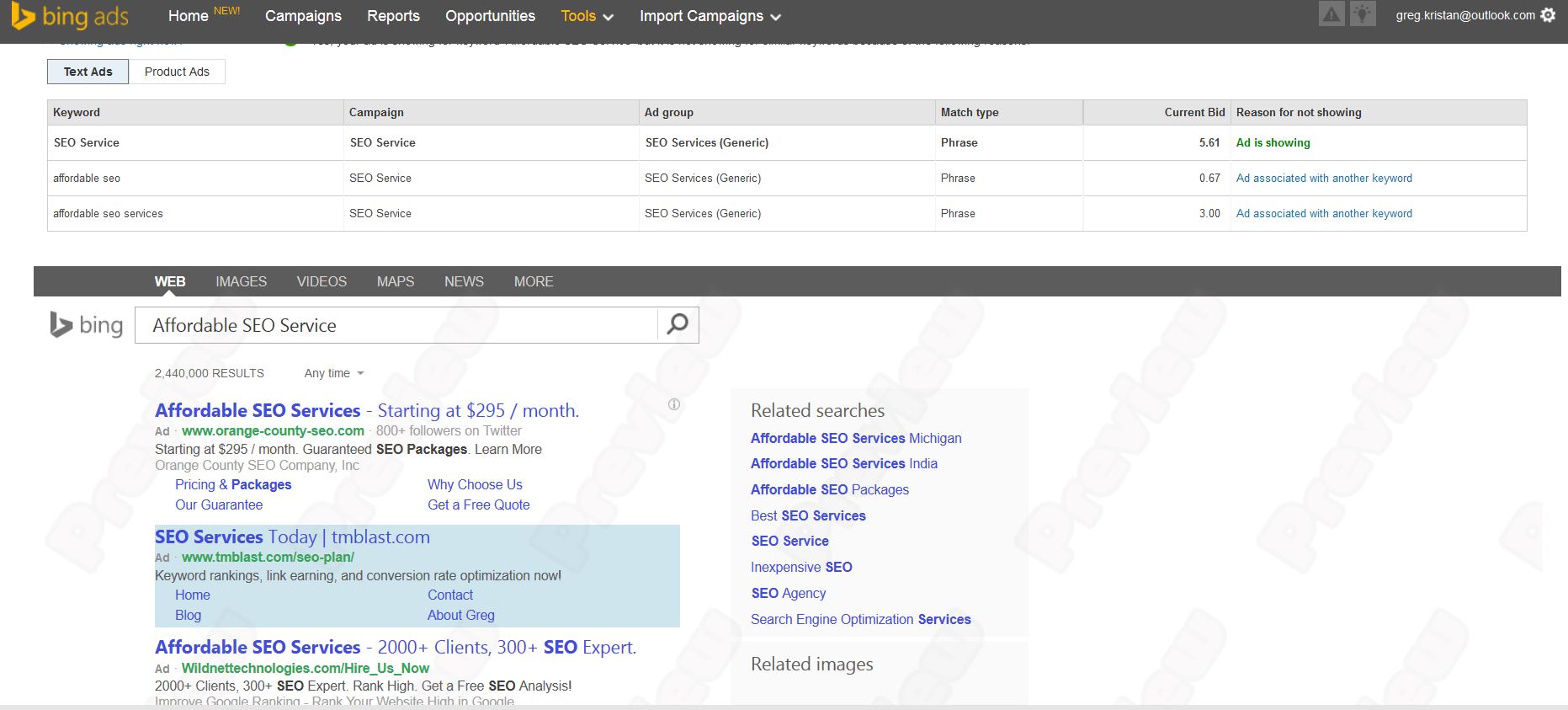Open the settings gear icon

click(1548, 15)
